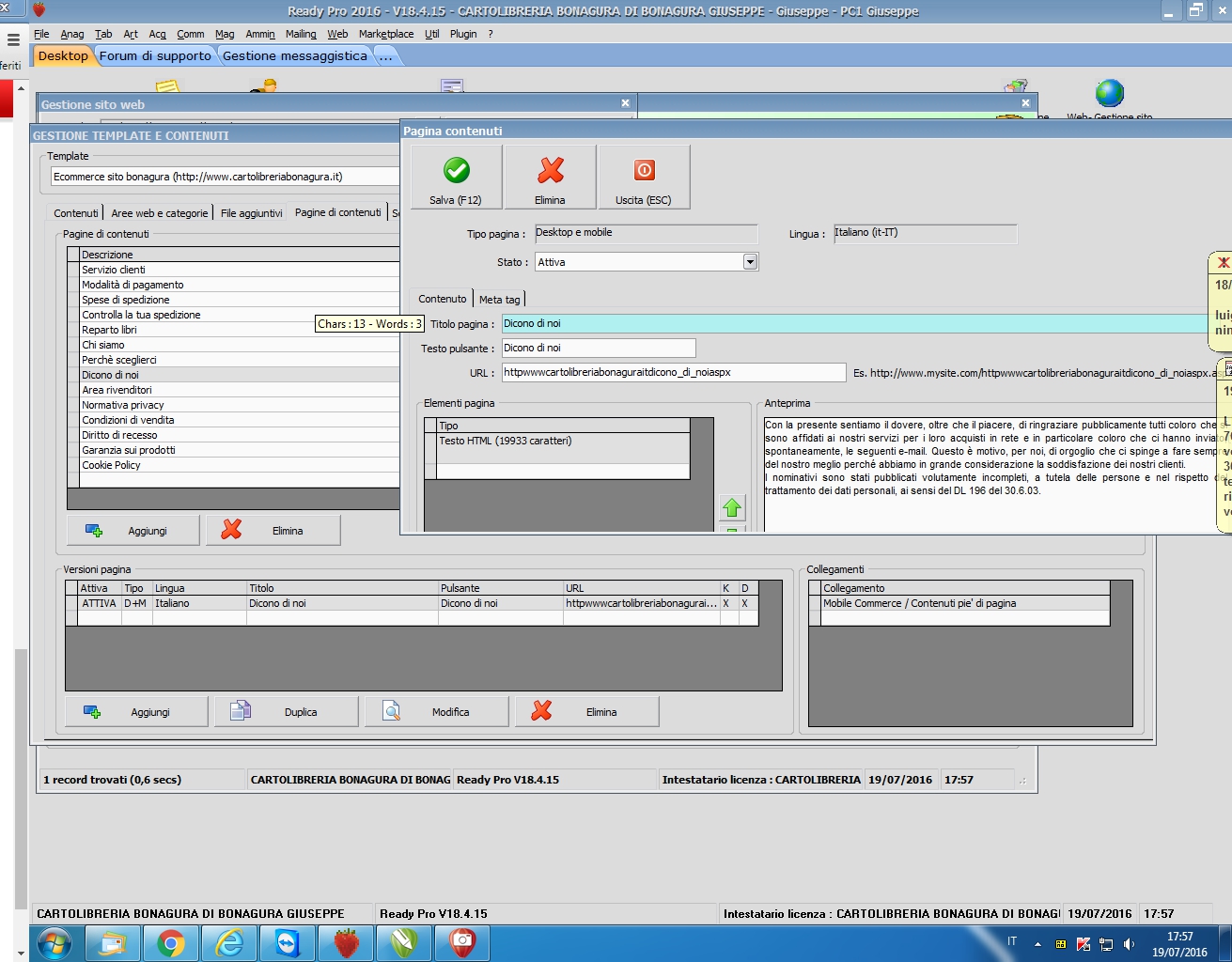Open the Windows Start menu
This screenshot has height=962, width=1232.
(x=55, y=943)
